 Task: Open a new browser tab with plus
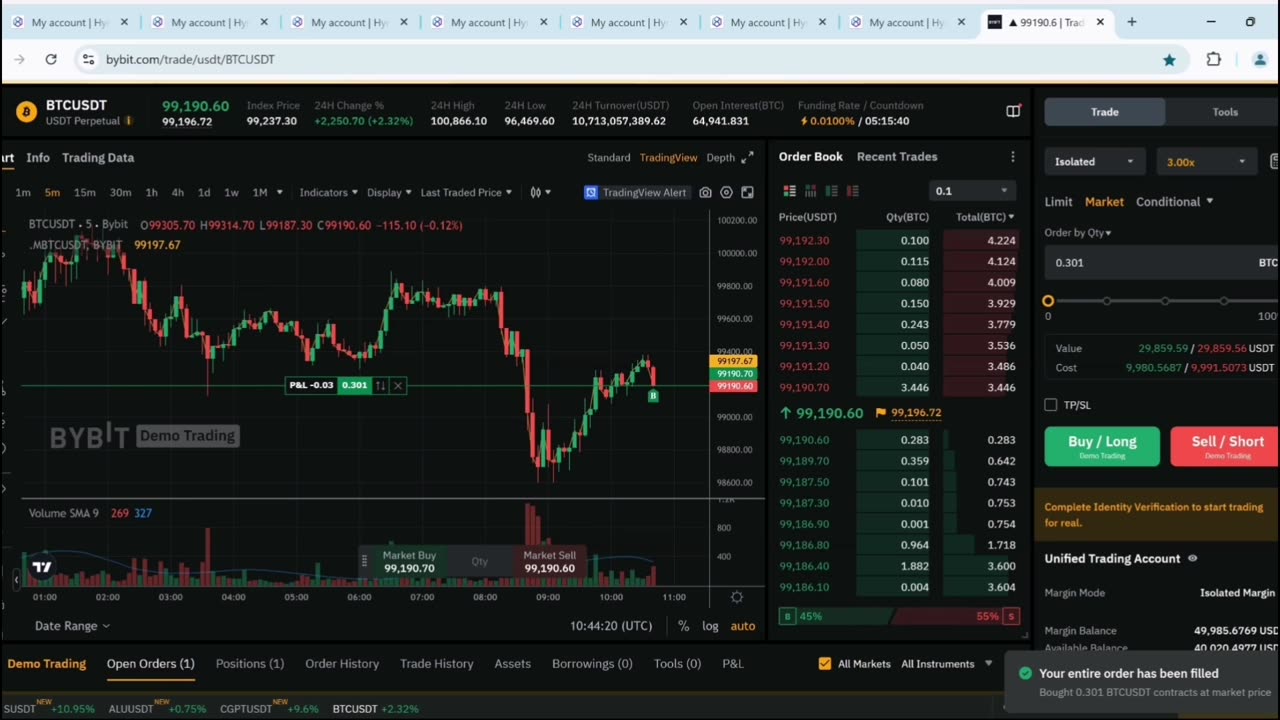1132,21
